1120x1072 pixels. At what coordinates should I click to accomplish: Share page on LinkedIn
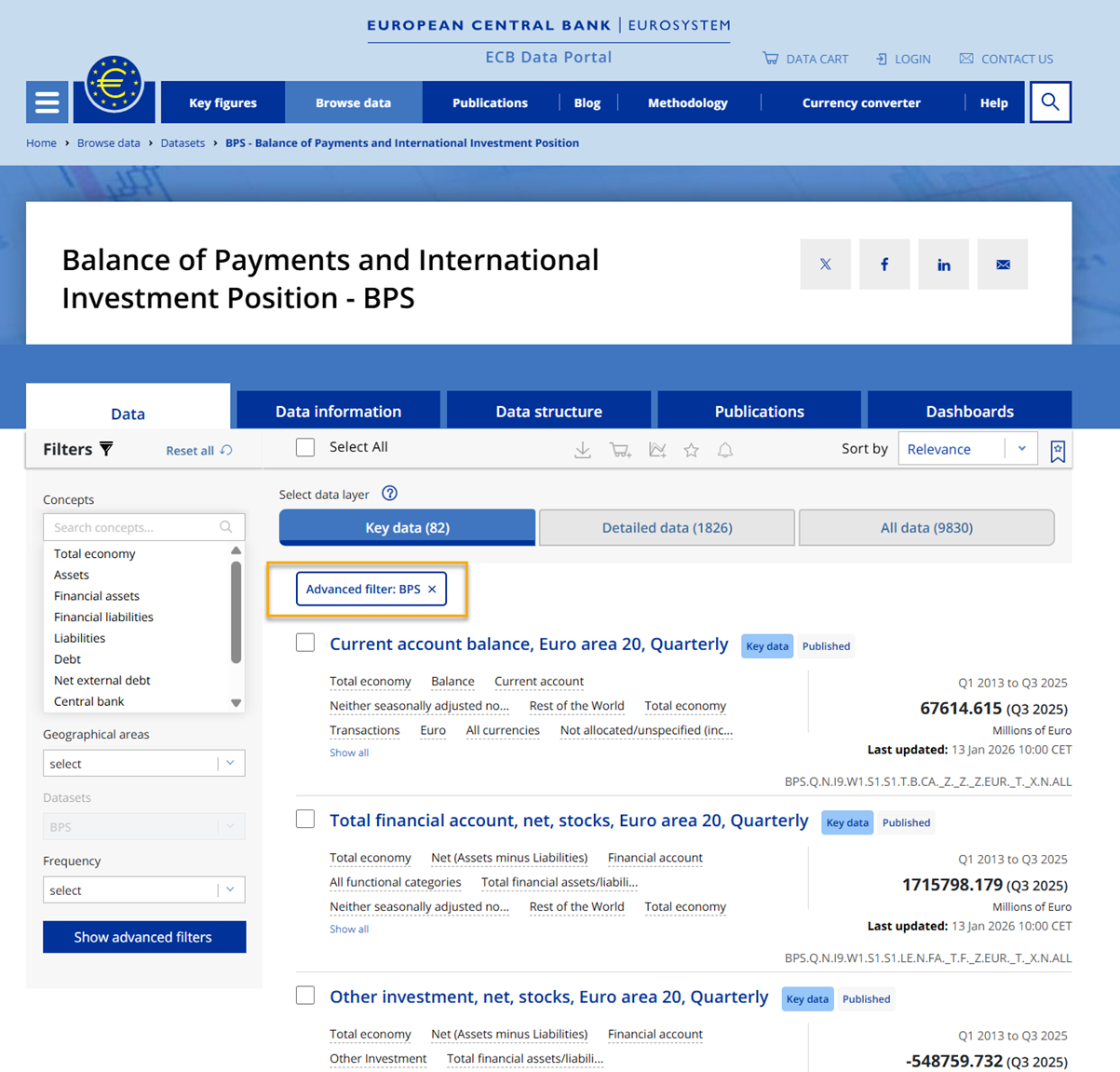[943, 265]
